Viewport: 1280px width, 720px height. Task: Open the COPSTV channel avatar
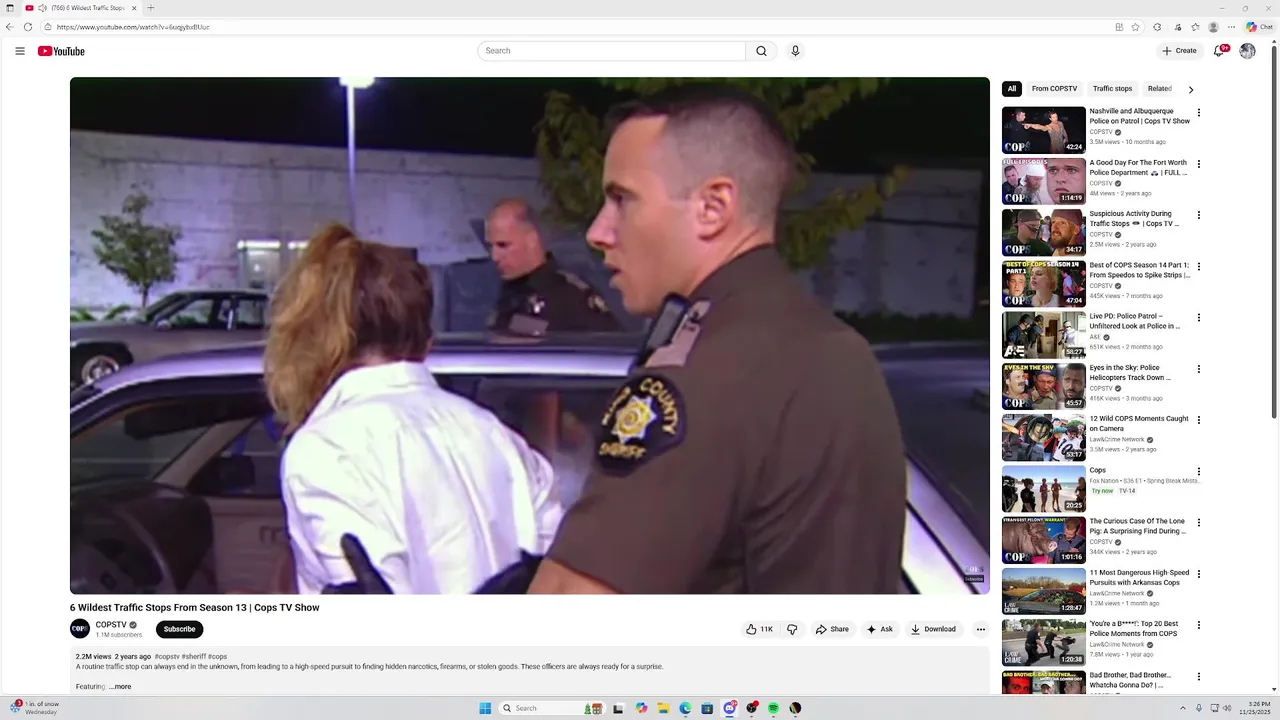(80, 628)
